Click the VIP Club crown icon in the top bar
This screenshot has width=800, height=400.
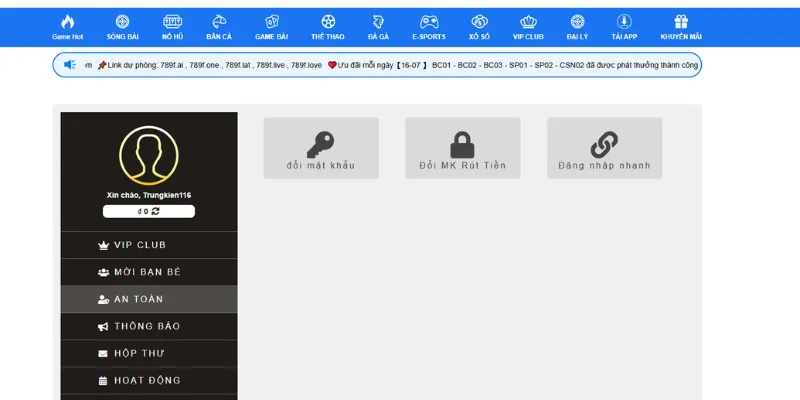526,22
